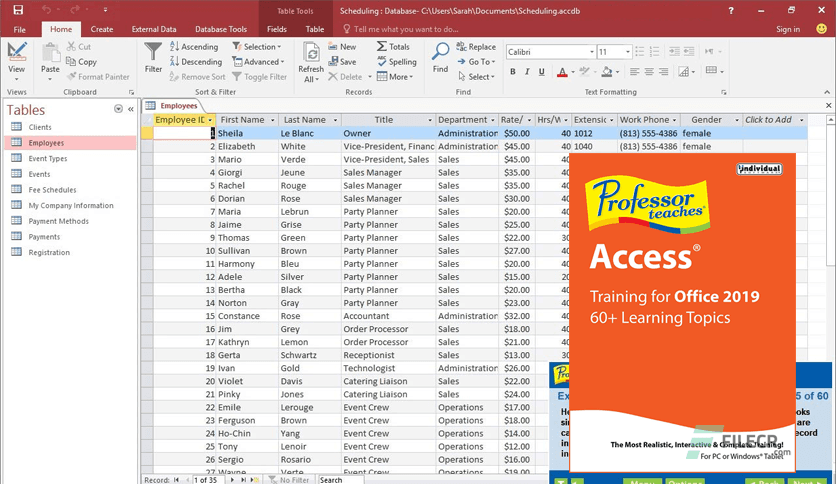
Task: Toggle Italic formatting
Action: [527, 71]
